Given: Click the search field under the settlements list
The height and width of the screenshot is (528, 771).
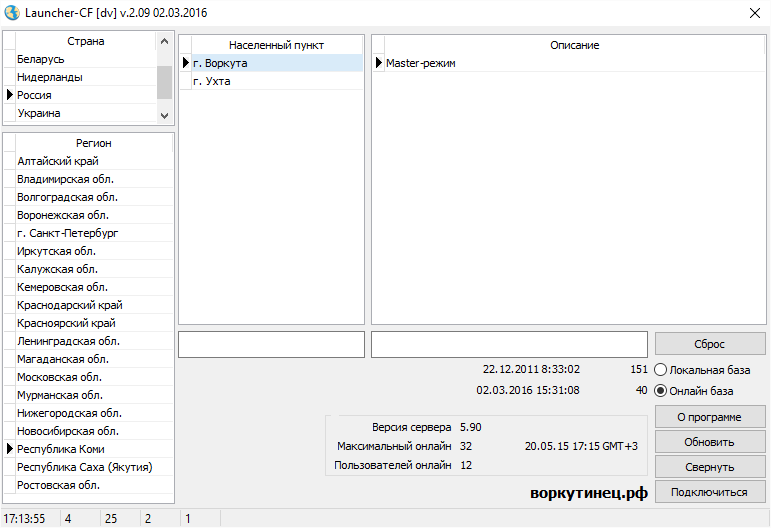Looking at the screenshot, I should pyautogui.click(x=271, y=344).
